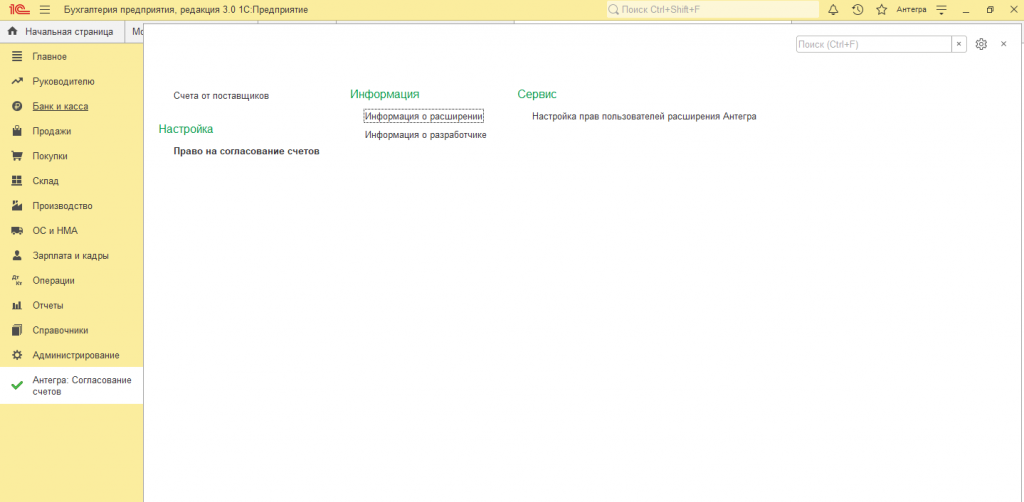This screenshot has height=502, width=1024.
Task: Switch to Начальная страница tab
Action: (68, 31)
